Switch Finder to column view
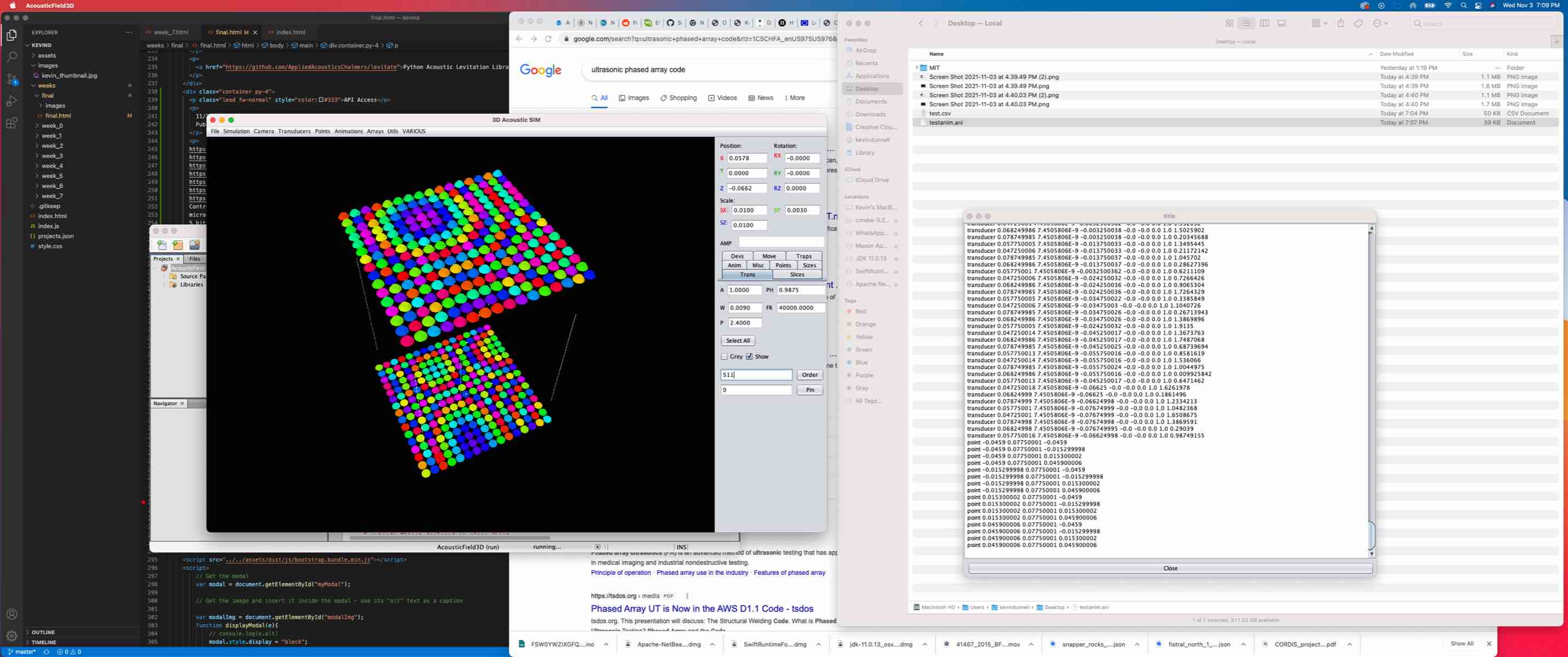The image size is (1568, 657). pyautogui.click(x=1264, y=22)
